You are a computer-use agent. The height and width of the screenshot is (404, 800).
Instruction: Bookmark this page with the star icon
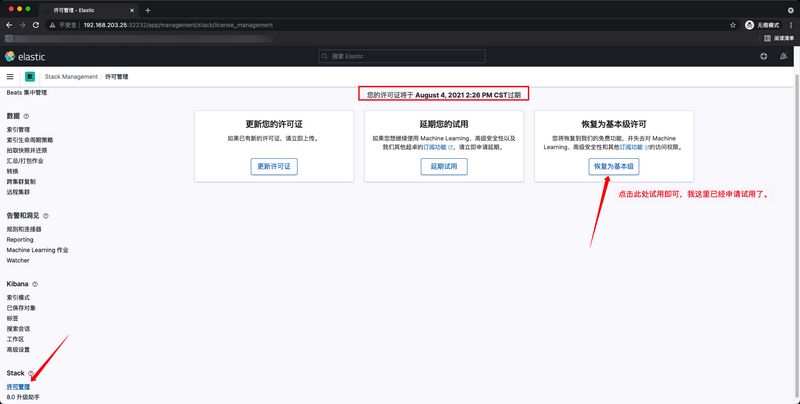click(733, 25)
